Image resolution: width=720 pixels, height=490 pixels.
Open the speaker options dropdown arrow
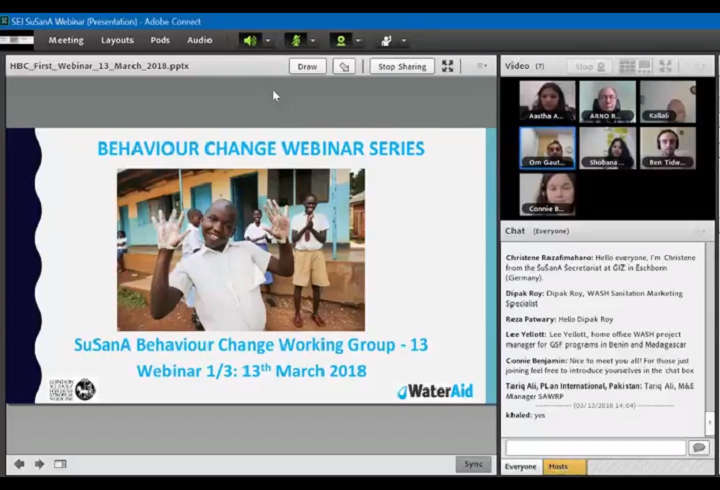[x=267, y=41]
